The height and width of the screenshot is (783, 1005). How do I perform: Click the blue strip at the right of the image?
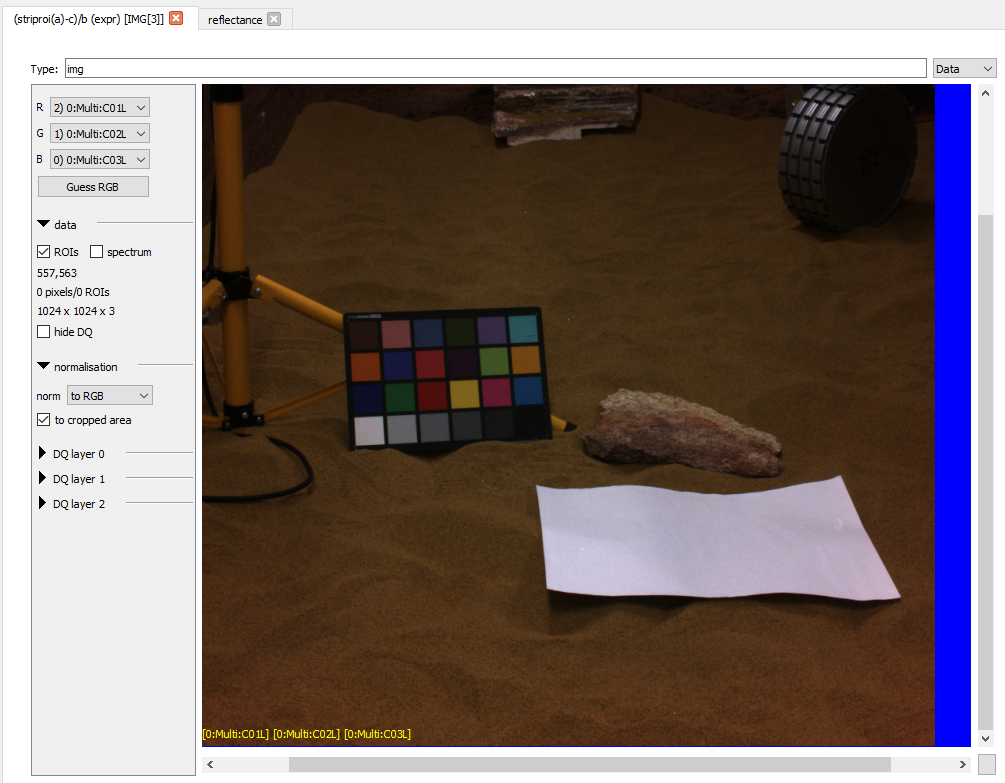click(x=953, y=415)
